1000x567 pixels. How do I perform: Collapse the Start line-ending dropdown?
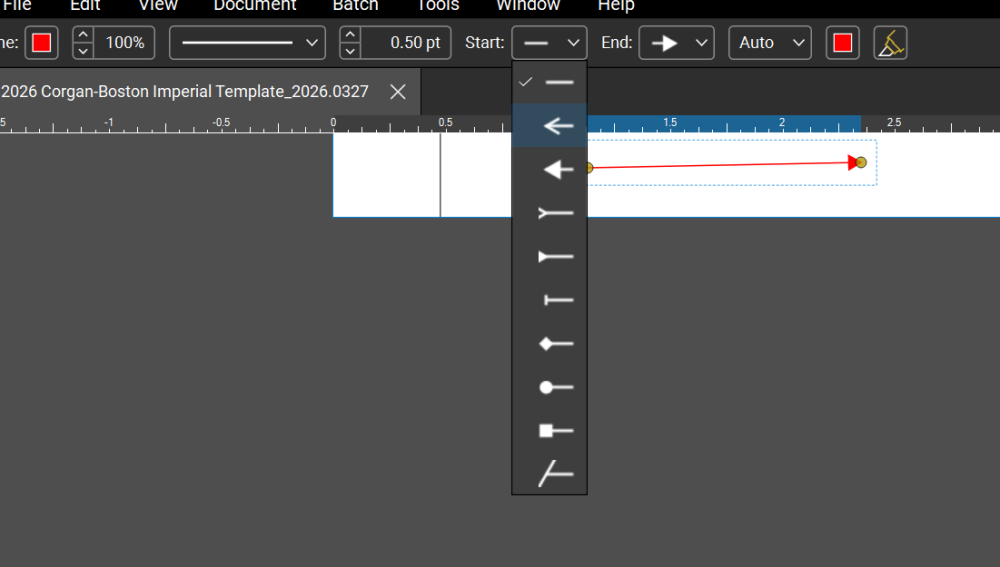point(549,43)
